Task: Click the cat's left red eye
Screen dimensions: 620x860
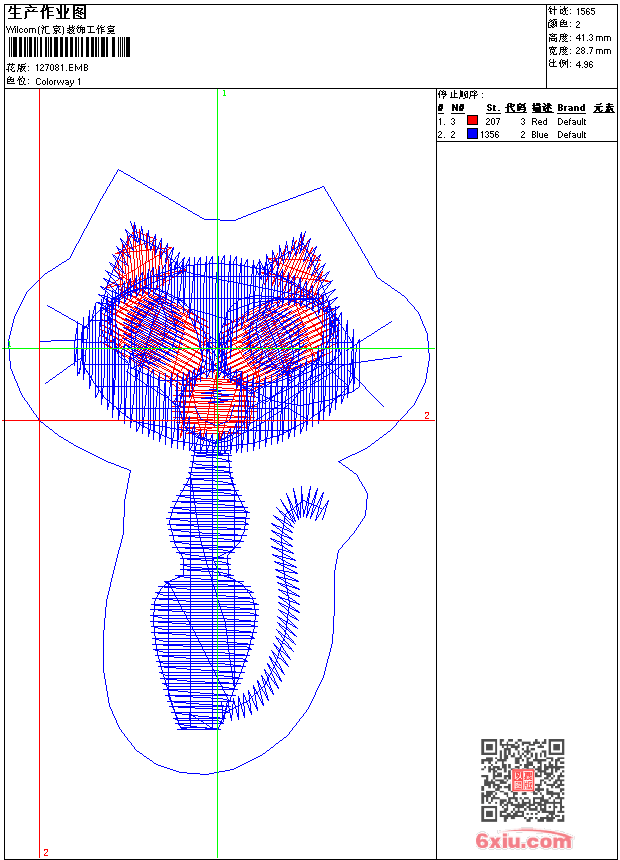Action: point(152,328)
